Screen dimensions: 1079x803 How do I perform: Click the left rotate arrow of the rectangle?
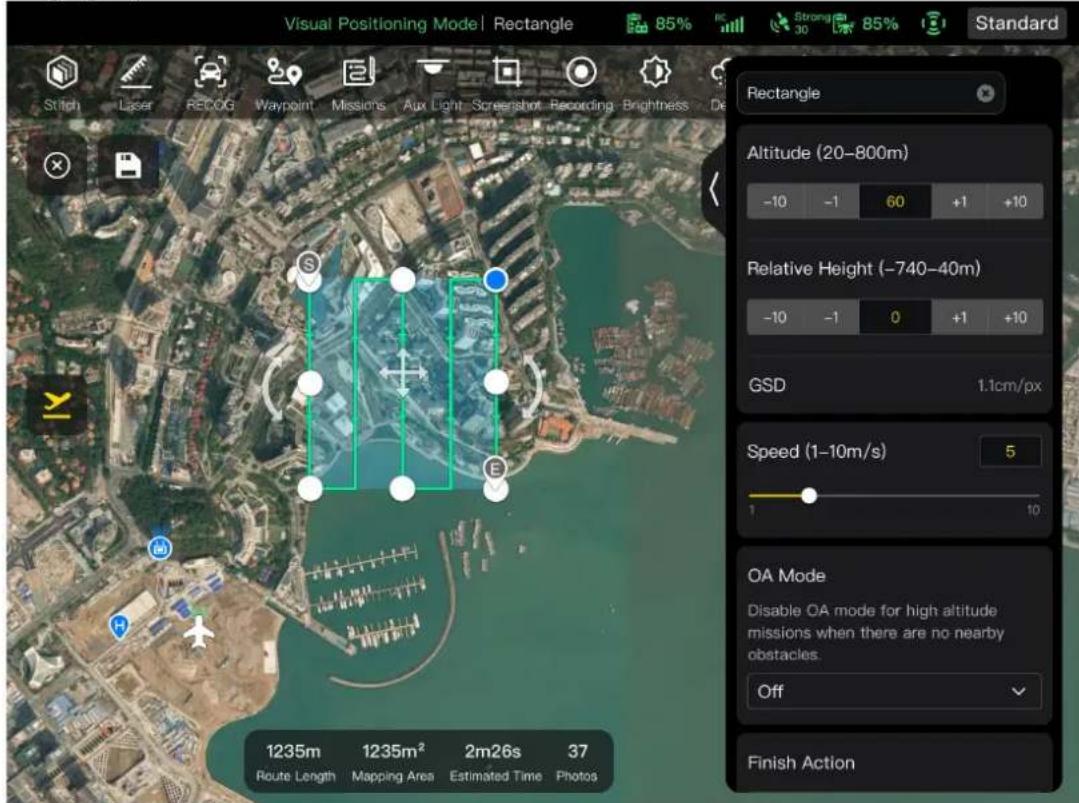[272, 387]
